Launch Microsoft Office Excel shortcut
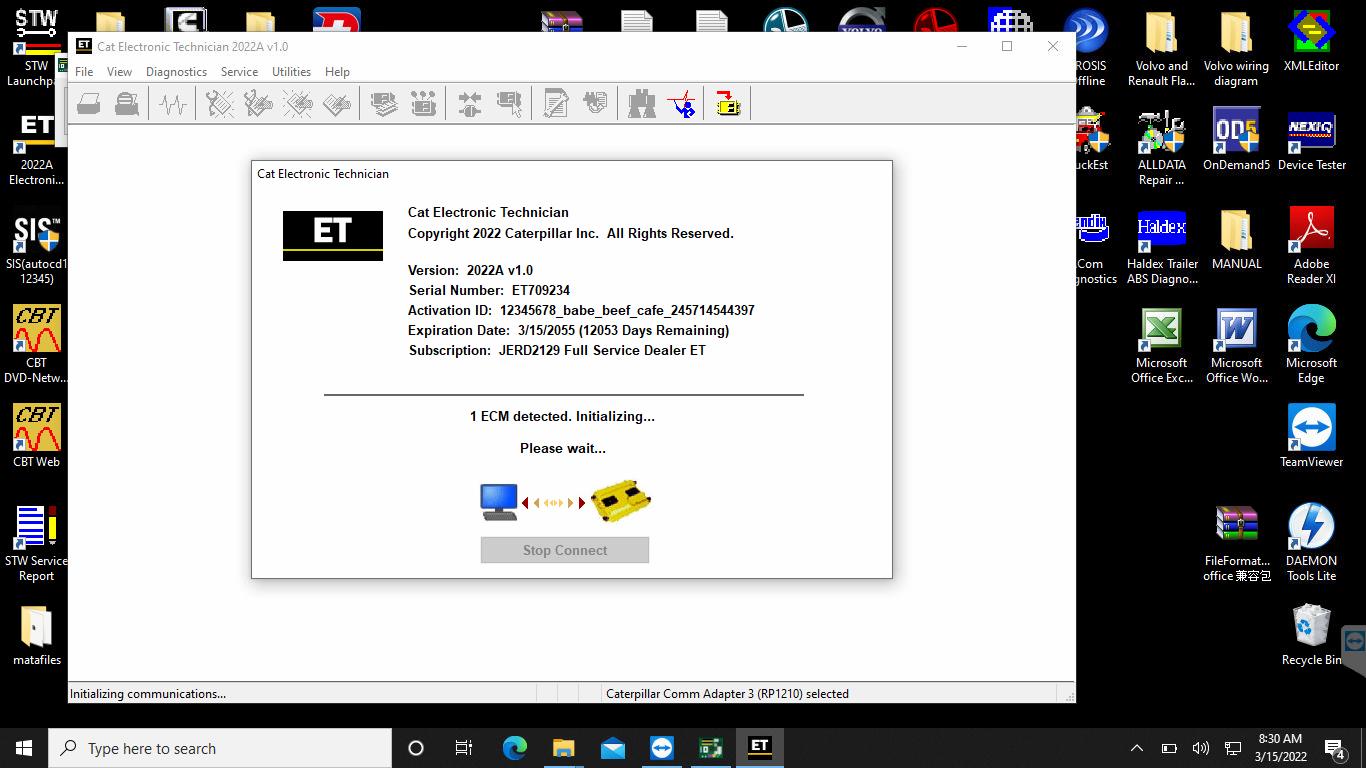 coord(1161,346)
